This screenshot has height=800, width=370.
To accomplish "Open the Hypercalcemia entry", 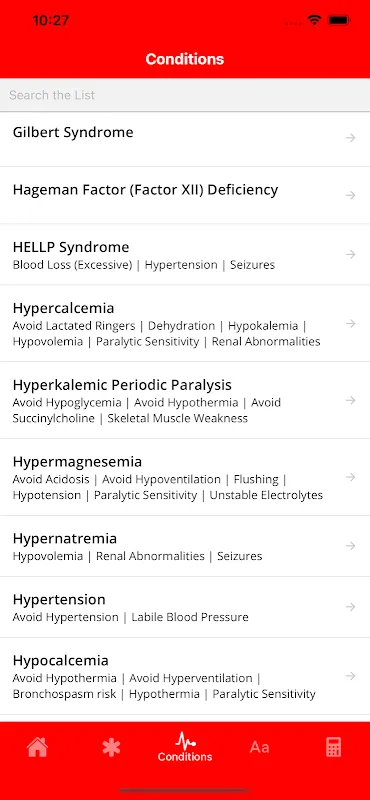I will point(185,323).
